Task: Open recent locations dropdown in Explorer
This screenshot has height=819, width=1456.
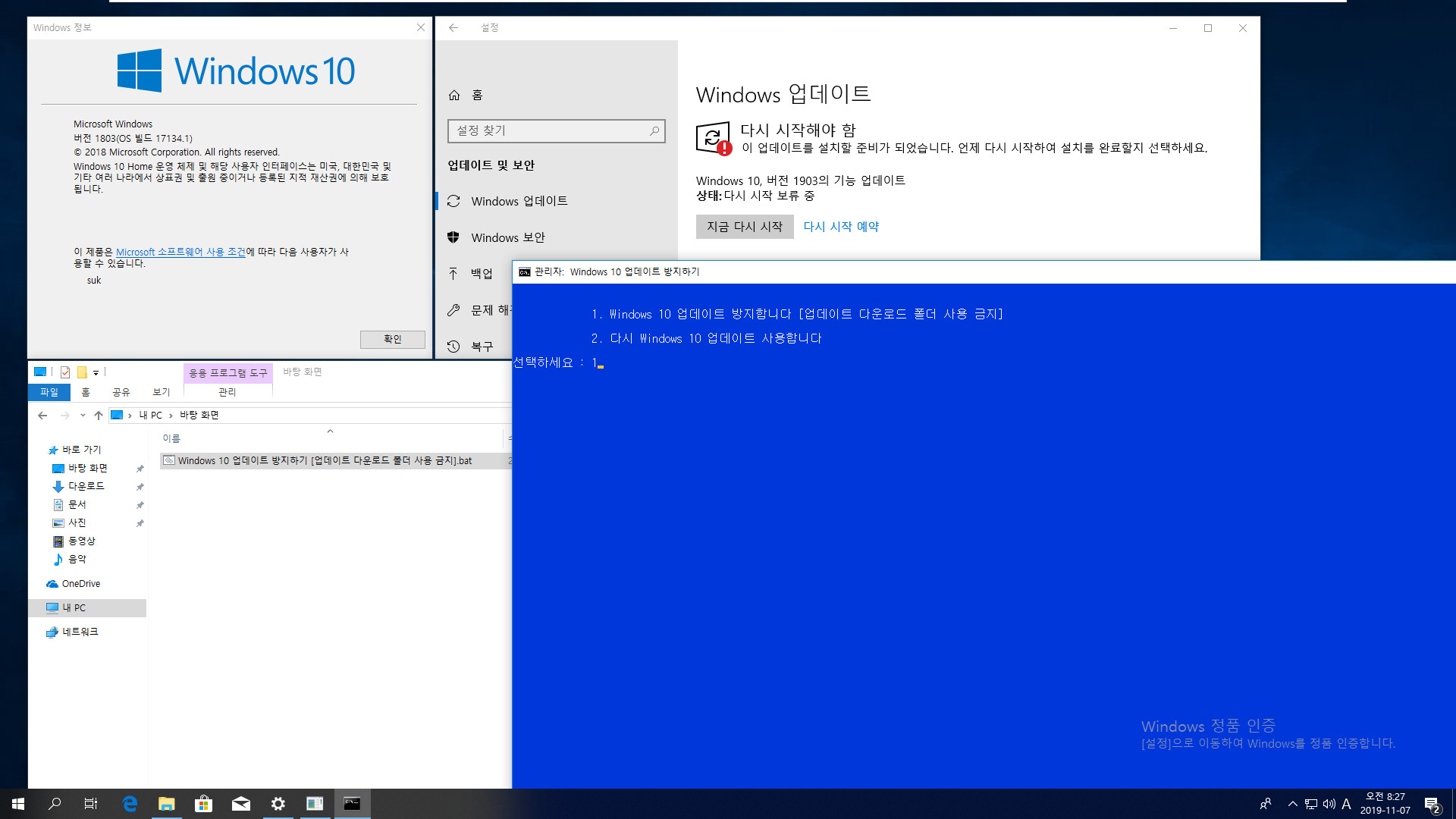Action: tap(83, 416)
